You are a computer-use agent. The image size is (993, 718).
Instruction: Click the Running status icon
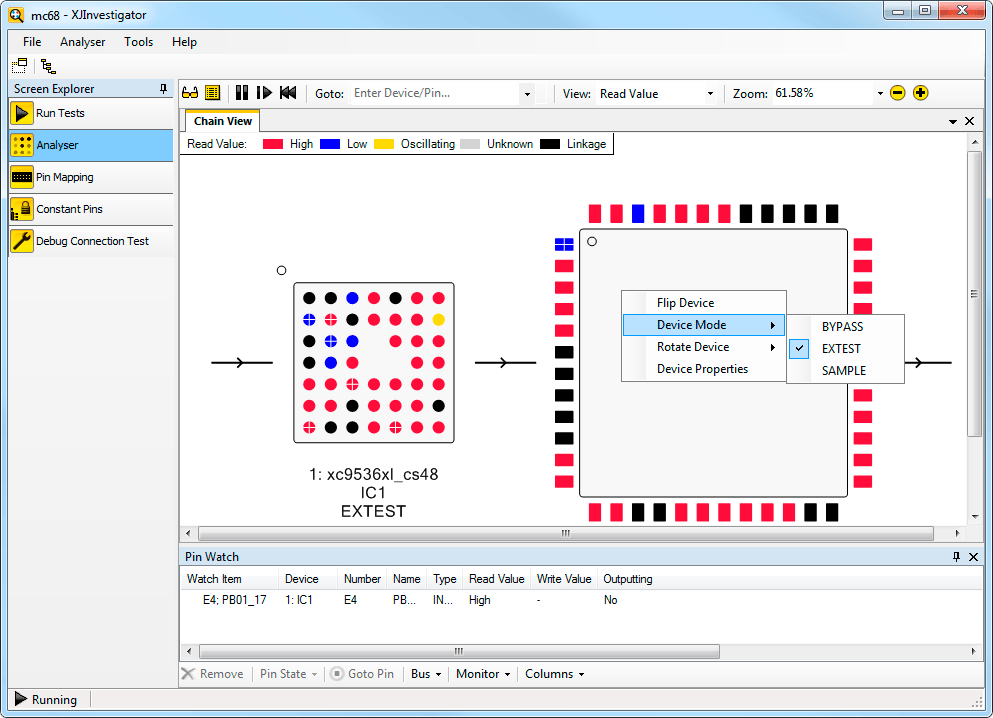21,699
